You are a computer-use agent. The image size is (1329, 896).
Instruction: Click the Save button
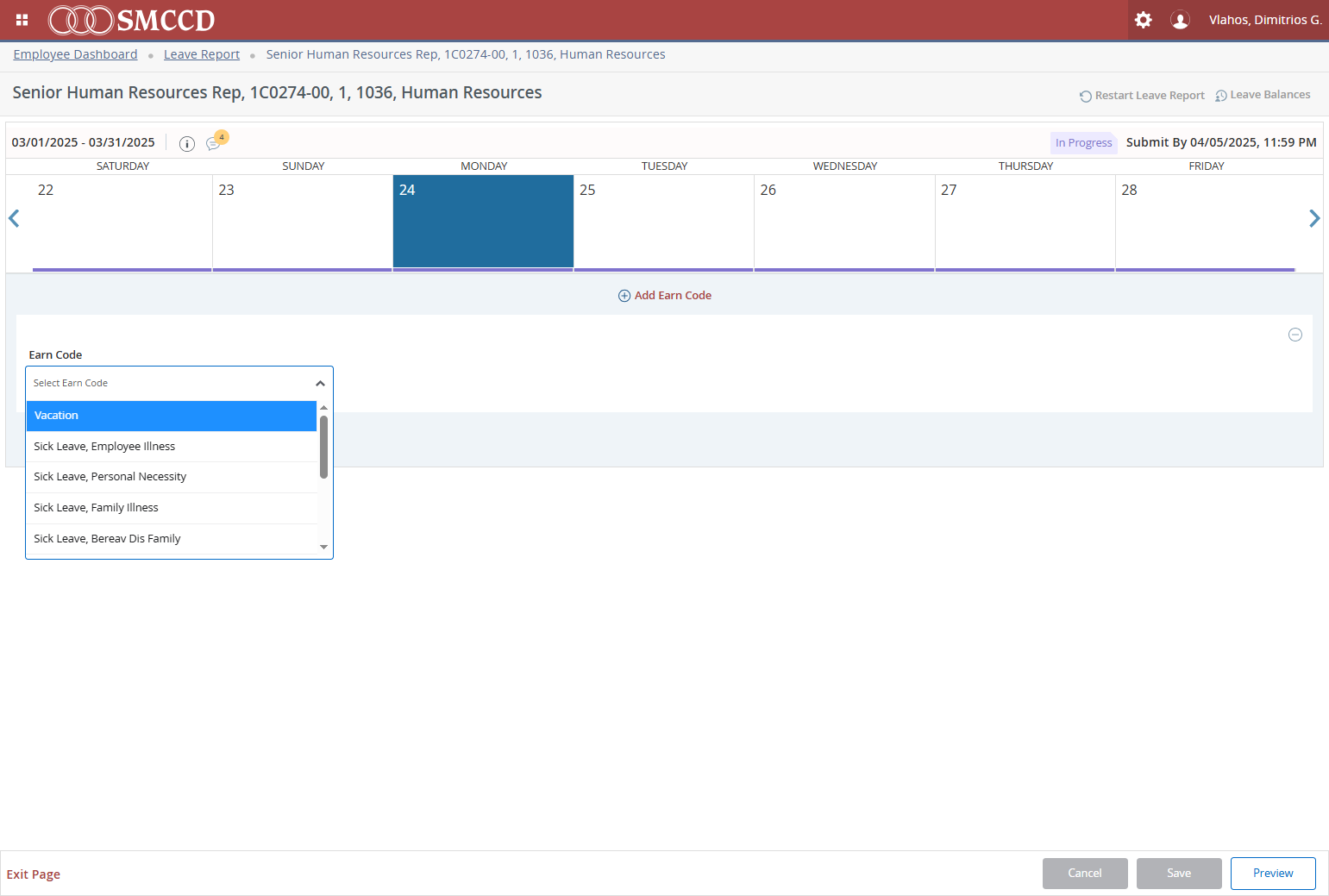coord(1179,874)
